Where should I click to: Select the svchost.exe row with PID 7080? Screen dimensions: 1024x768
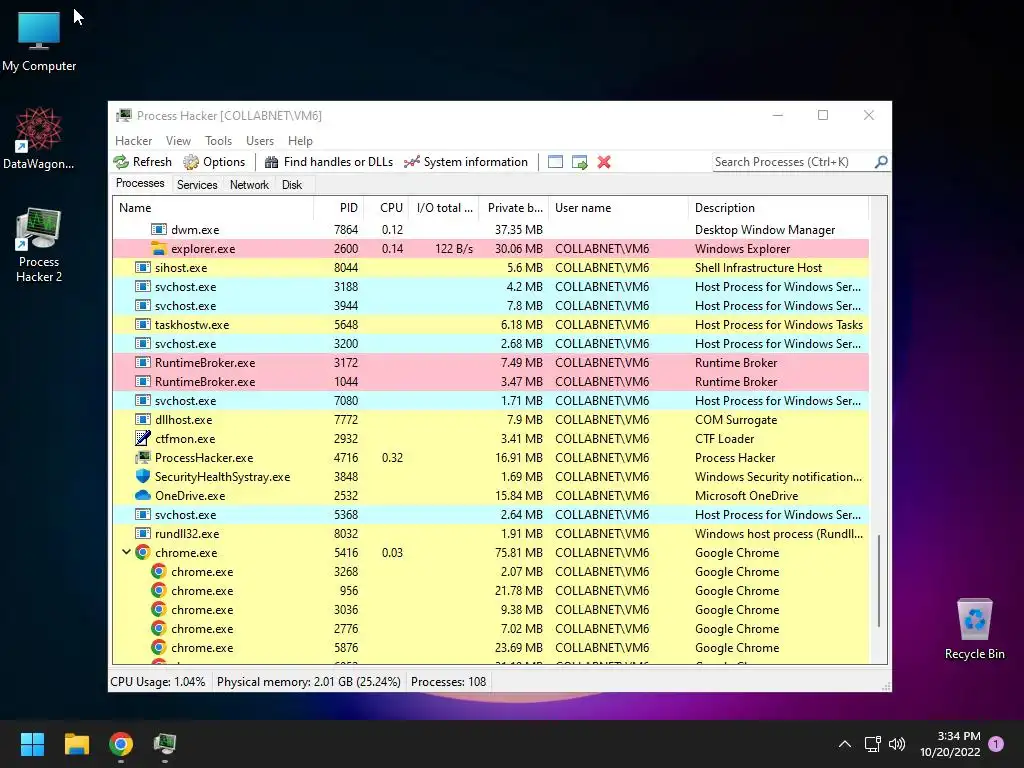tap(491, 400)
